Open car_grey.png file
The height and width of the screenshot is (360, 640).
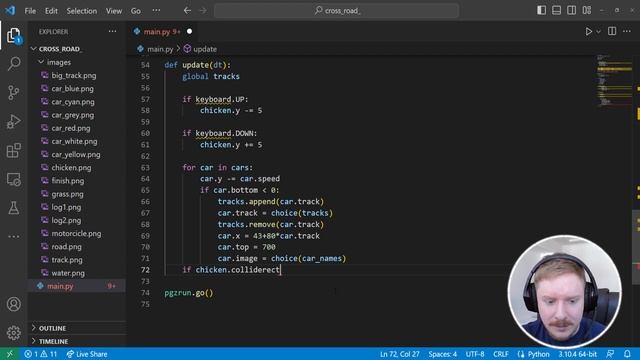coord(73,115)
